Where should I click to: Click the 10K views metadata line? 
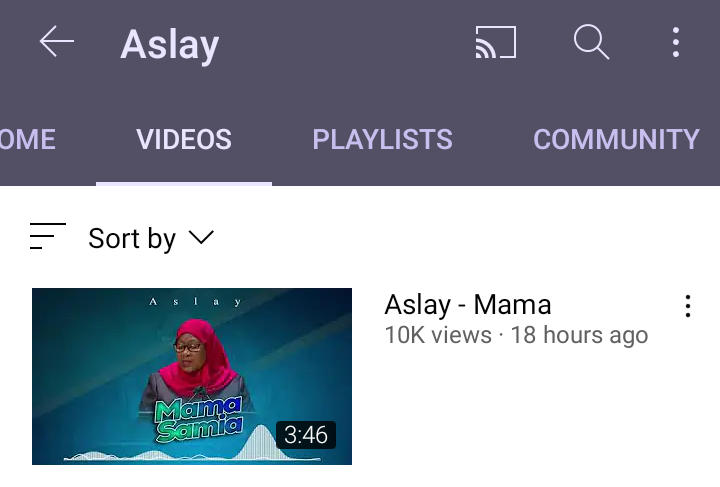[x=516, y=335]
